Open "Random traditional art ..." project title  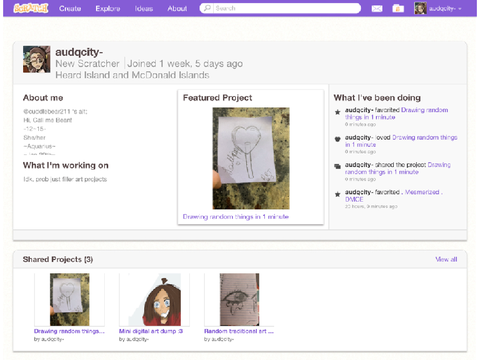[239, 331]
